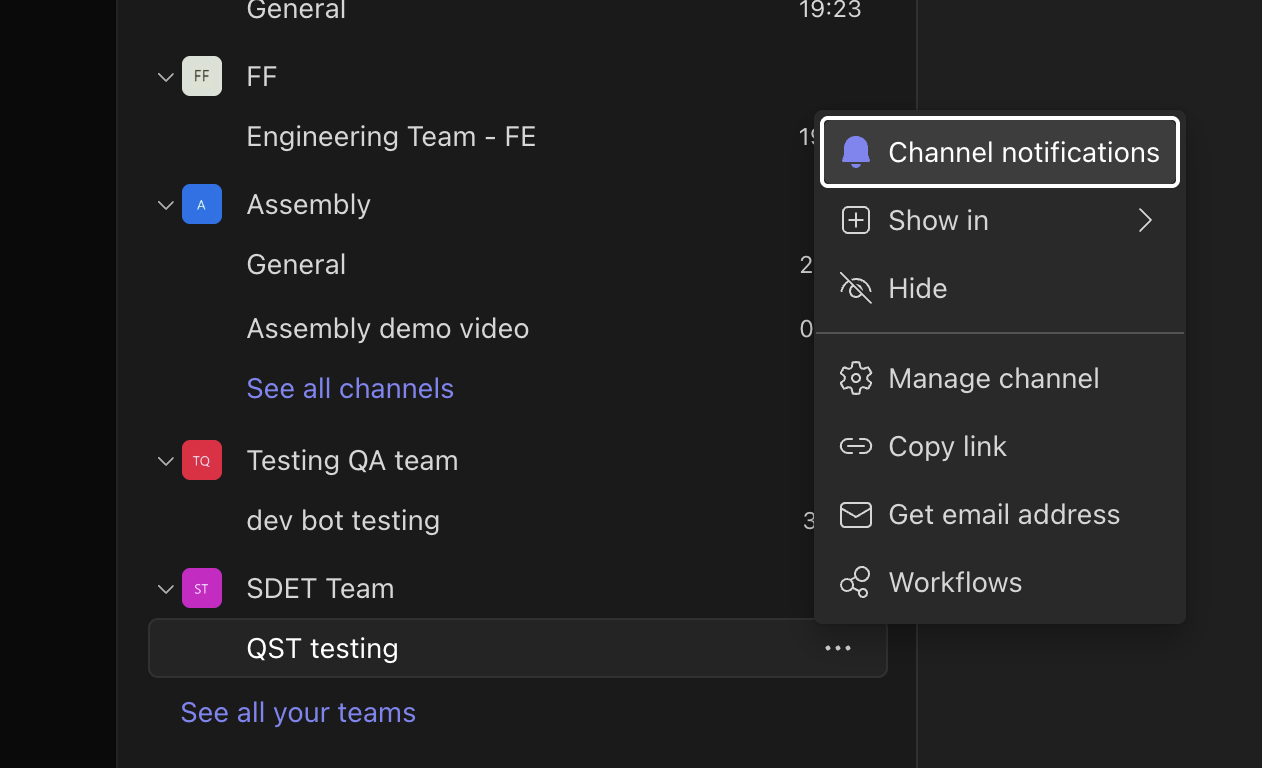This screenshot has width=1262, height=768.
Task: Click the gear icon for Manage channel
Action: pos(856,378)
